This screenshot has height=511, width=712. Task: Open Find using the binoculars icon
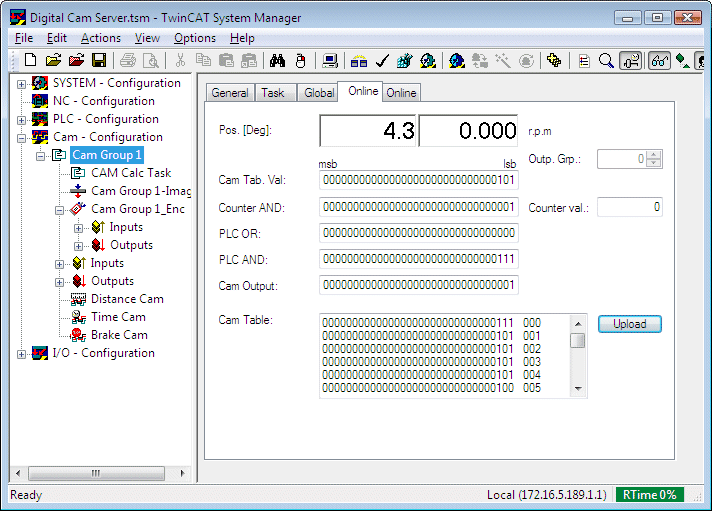(x=277, y=60)
